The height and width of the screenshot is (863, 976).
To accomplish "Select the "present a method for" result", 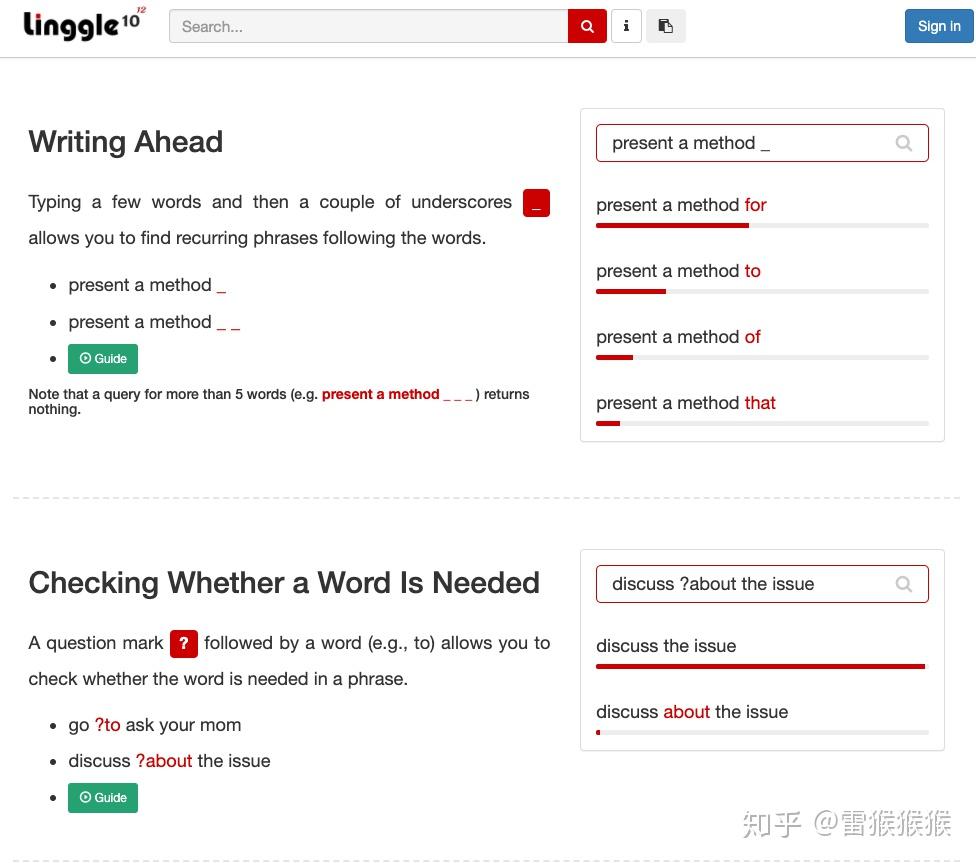I will (x=681, y=205).
